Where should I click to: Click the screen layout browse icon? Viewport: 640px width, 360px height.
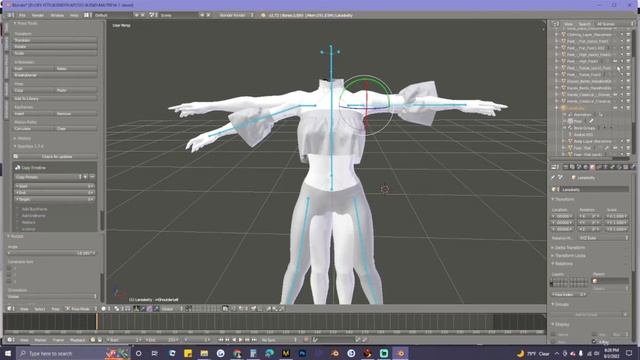click(87, 15)
